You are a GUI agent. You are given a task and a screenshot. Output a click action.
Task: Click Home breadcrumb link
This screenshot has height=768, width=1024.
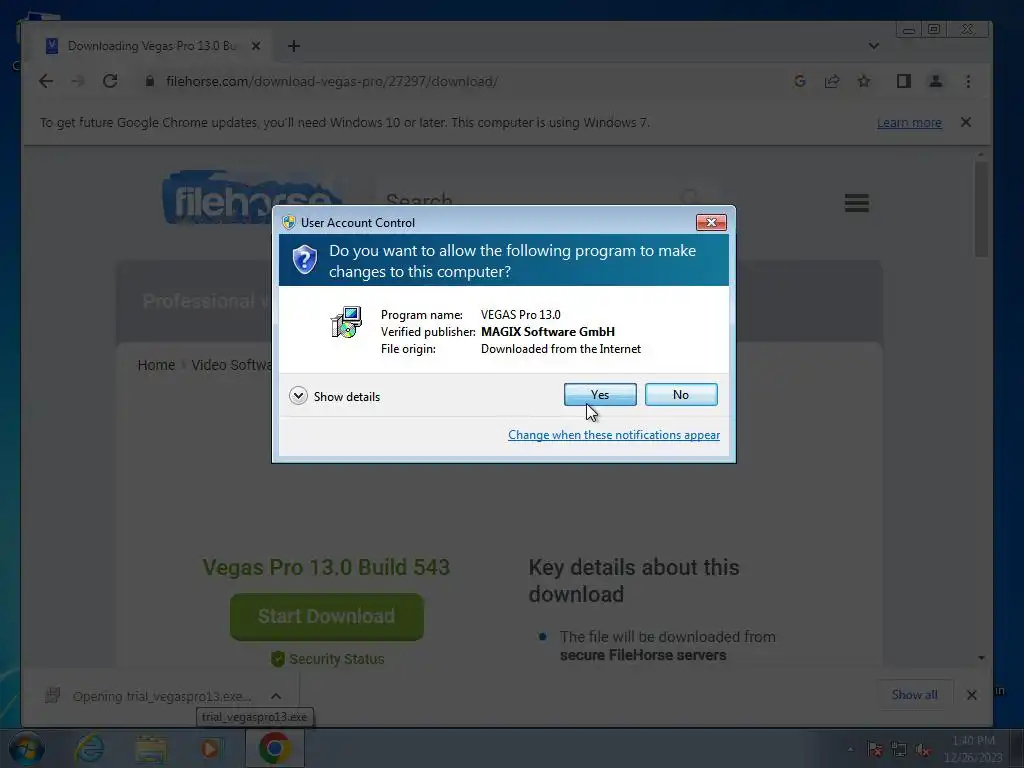[156, 365]
